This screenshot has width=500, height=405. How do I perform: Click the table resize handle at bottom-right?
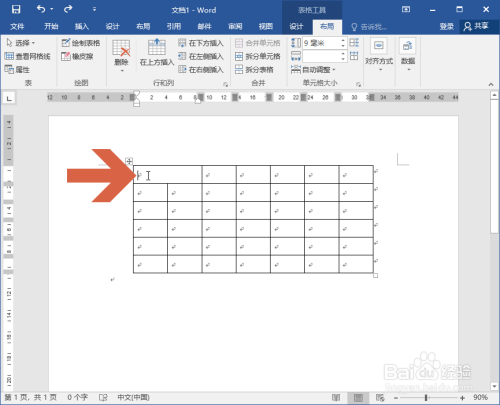pyautogui.click(x=375, y=275)
